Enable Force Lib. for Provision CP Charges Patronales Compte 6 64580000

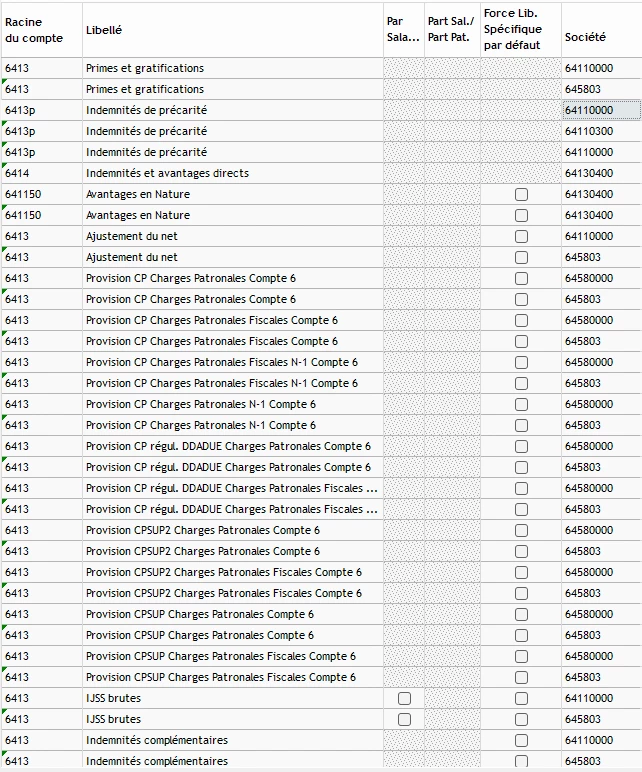tap(521, 278)
